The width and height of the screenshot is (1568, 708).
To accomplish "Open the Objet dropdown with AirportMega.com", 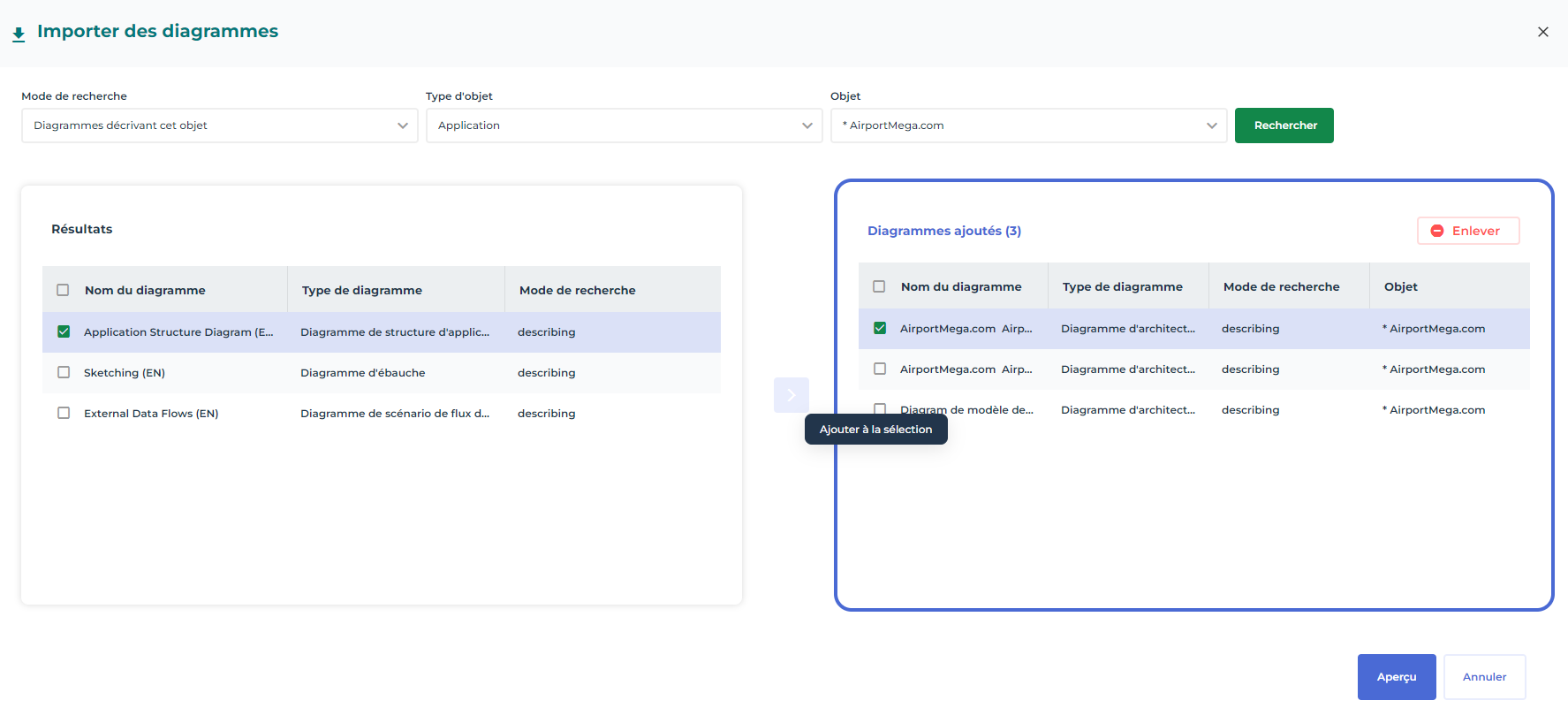I will tap(1028, 126).
